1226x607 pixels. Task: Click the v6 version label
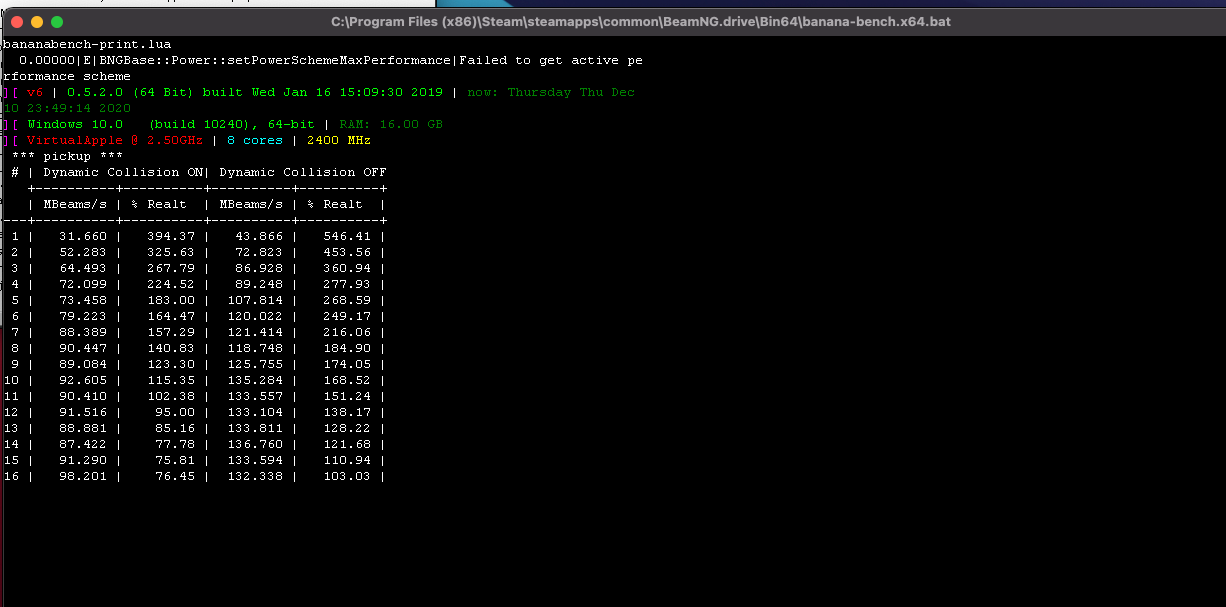(35, 92)
